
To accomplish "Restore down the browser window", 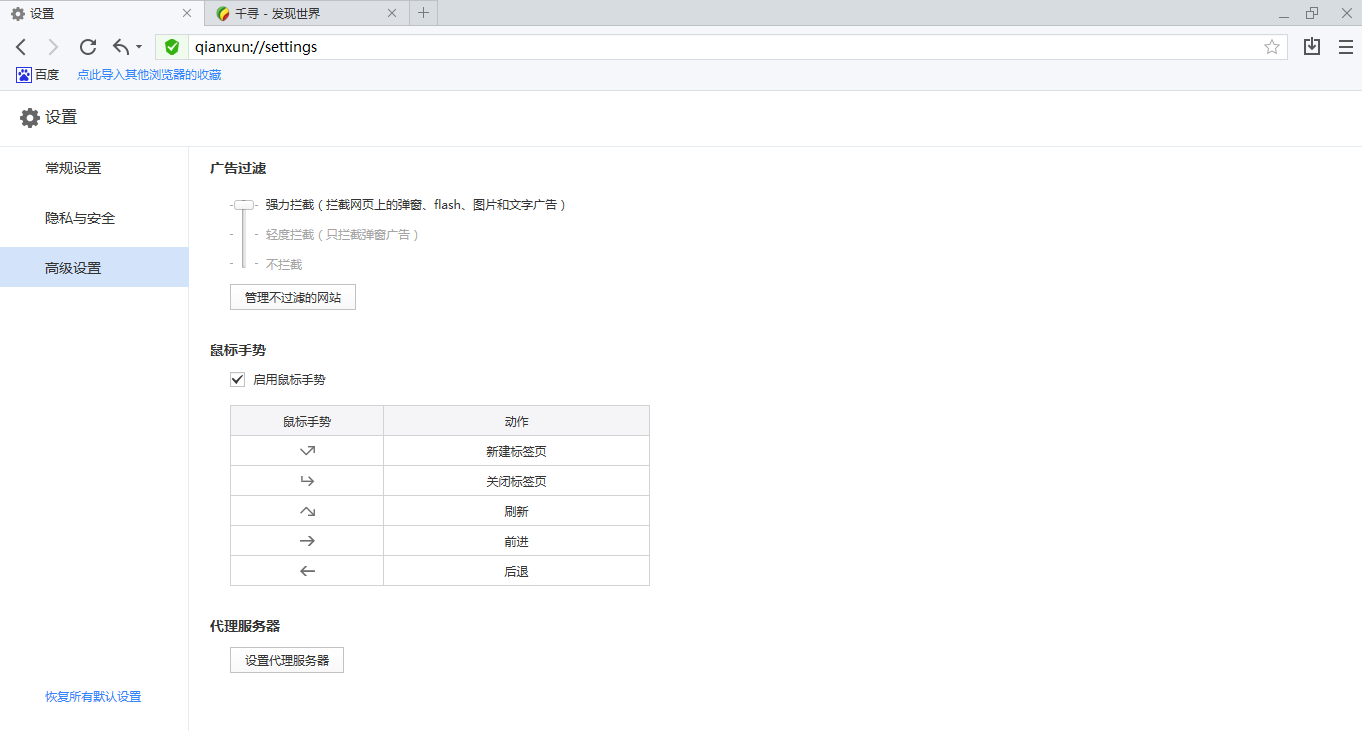I will point(1313,13).
